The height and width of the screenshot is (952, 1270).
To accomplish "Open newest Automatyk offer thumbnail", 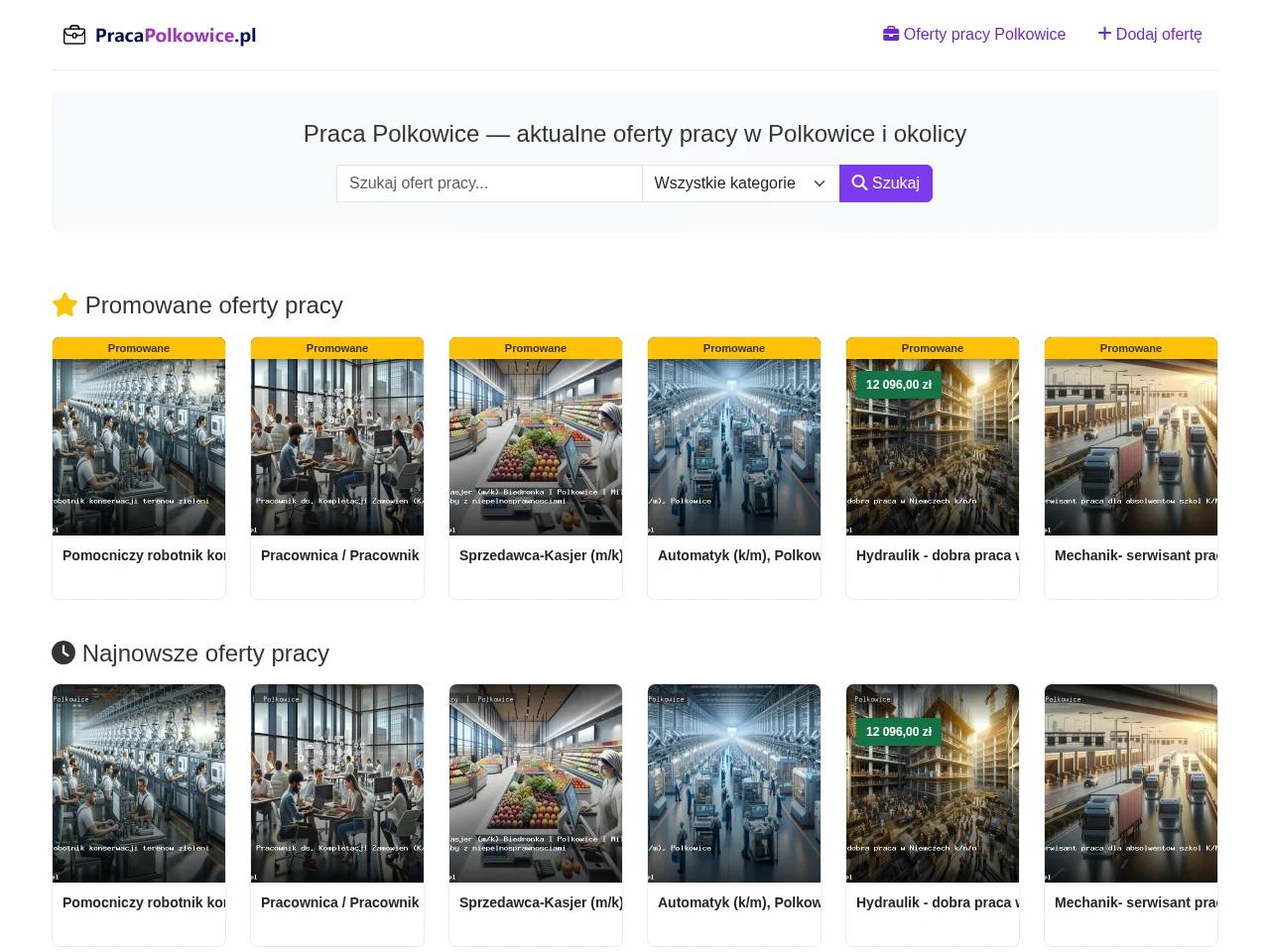I will [x=734, y=783].
